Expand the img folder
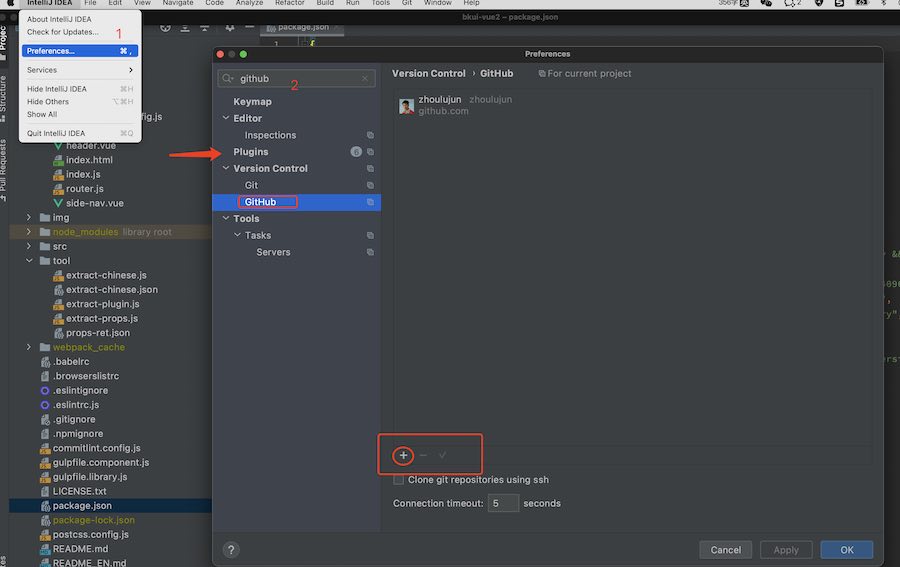The image size is (900, 567). click(29, 218)
